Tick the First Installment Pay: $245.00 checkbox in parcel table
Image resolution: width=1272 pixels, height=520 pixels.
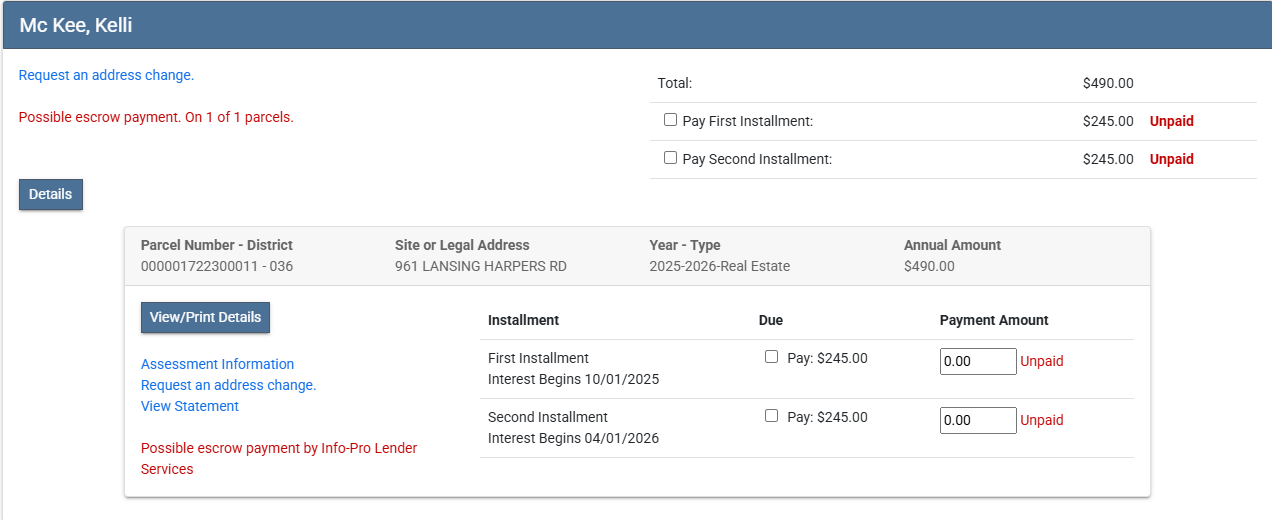tap(771, 357)
